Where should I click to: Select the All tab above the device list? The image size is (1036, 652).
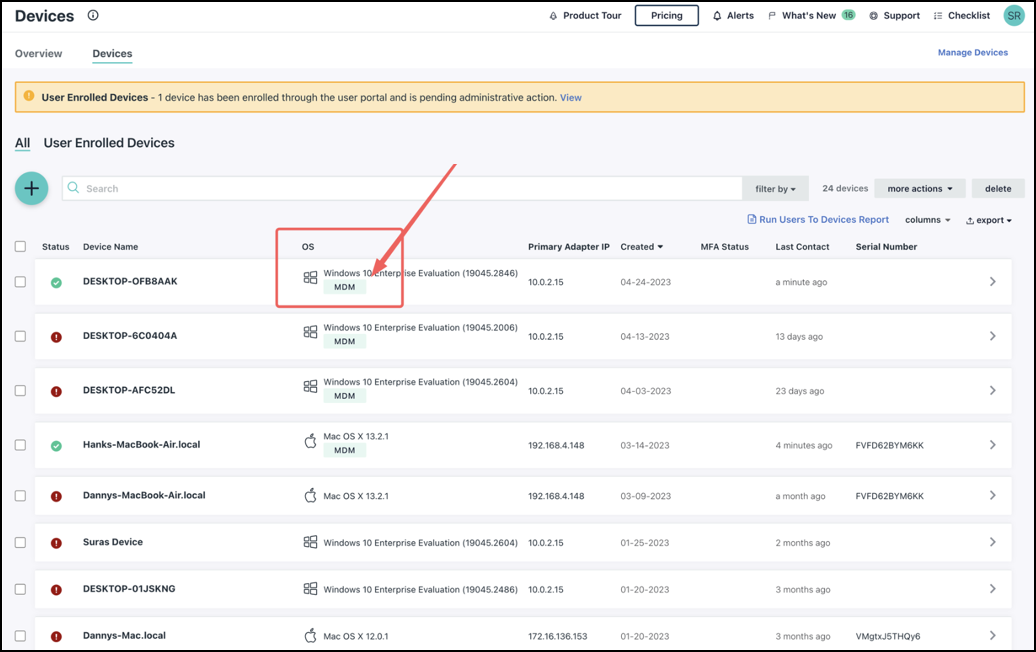click(22, 143)
